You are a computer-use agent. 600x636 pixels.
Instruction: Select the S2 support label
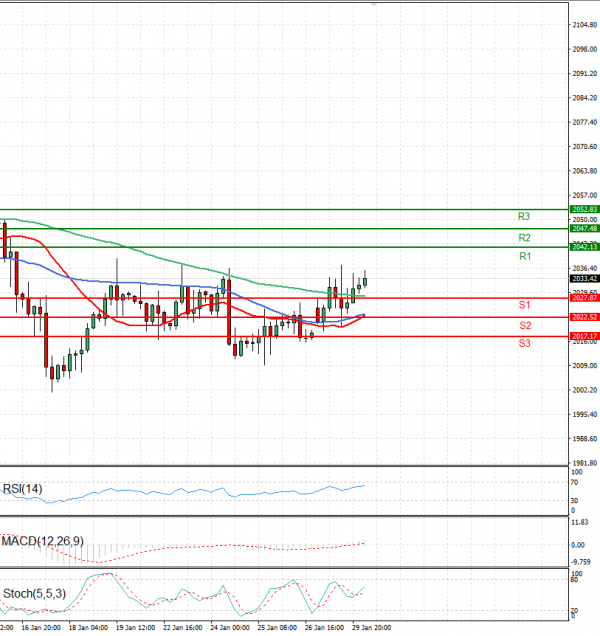click(525, 325)
